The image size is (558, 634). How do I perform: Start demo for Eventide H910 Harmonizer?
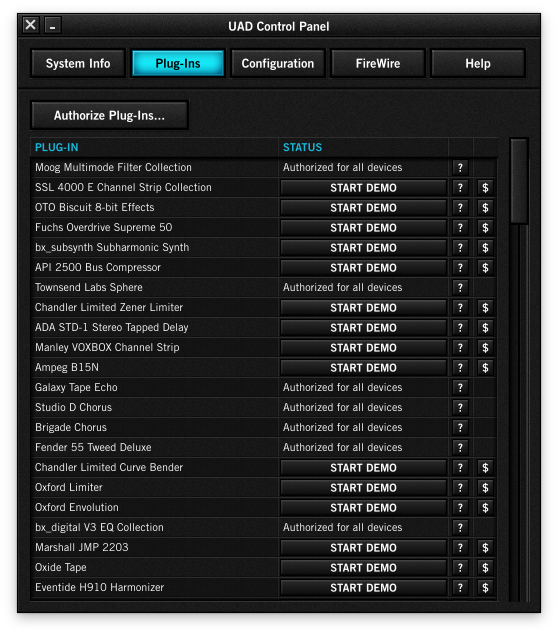tap(363, 588)
